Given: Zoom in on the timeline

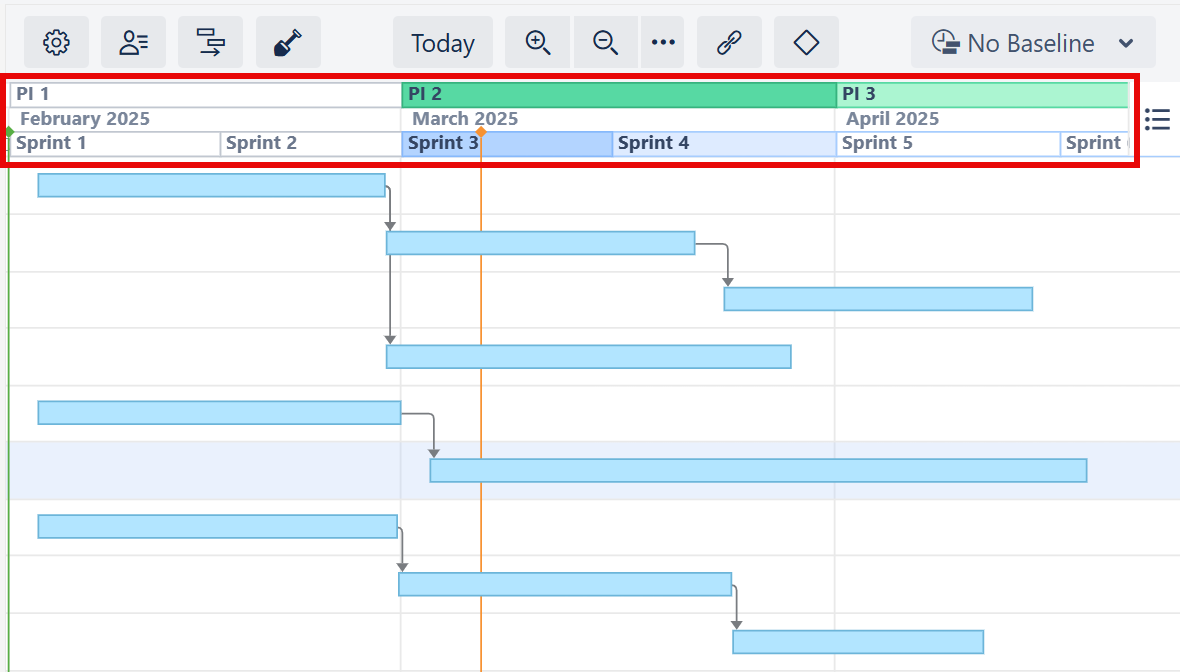Looking at the screenshot, I should point(537,42).
